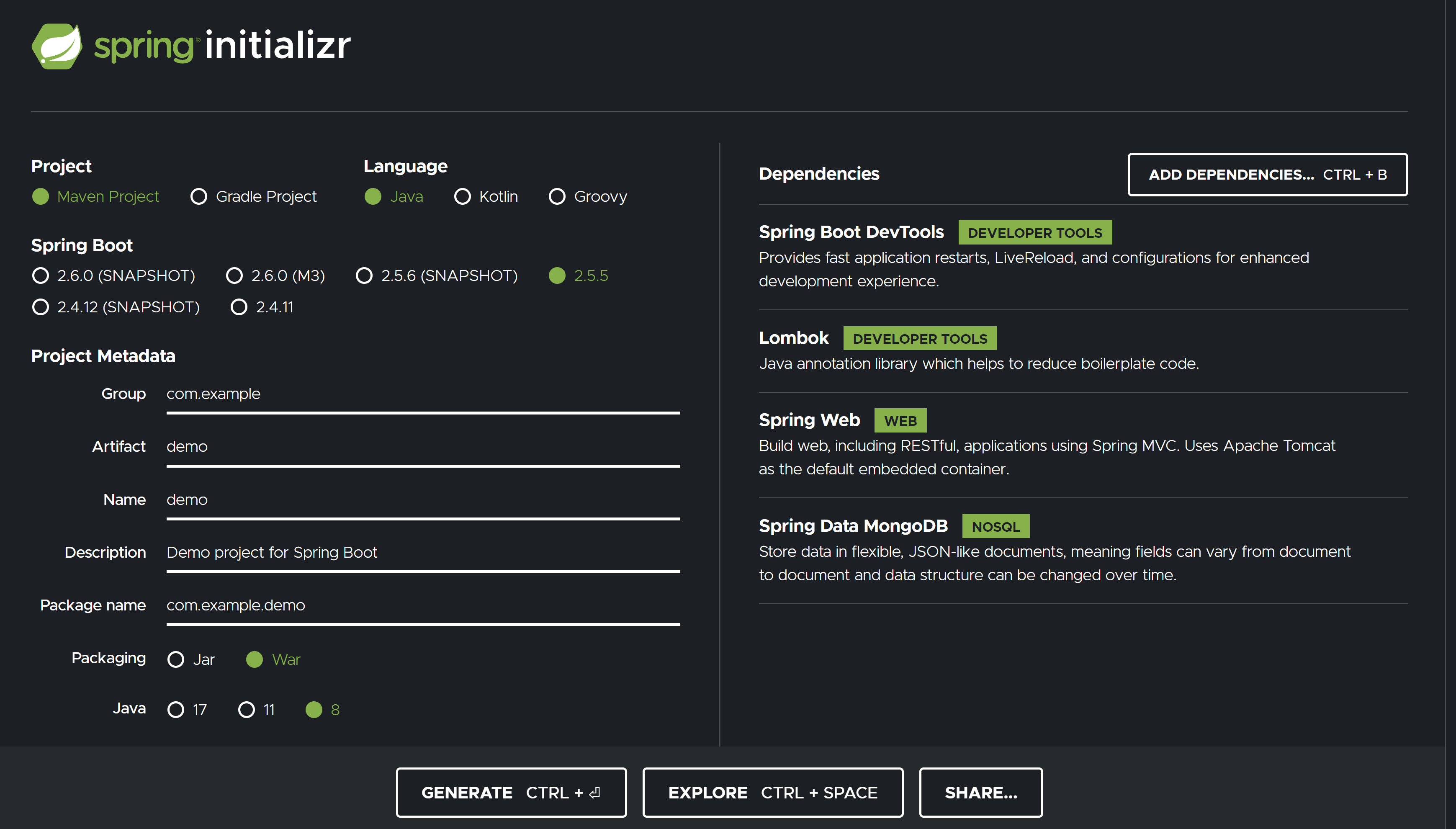Click the Spring Web dependency title
This screenshot has width=1456, height=829.
tap(809, 420)
